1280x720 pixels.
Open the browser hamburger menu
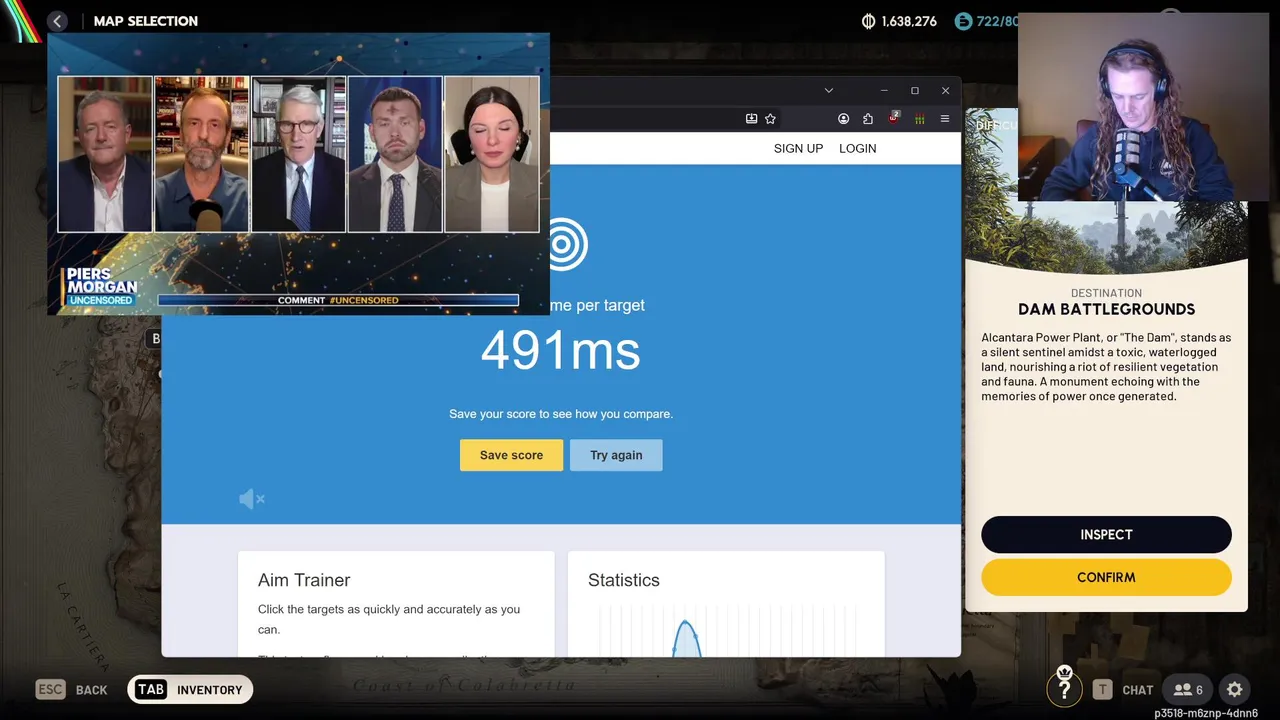coord(945,118)
